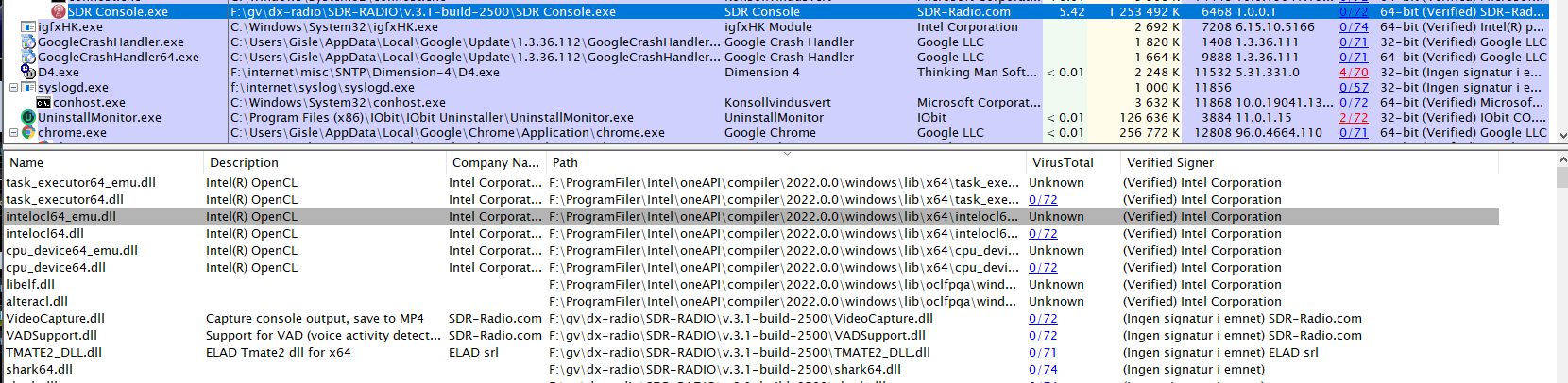Open VirusTotal link for TMATE2_DLL.dll
The height and width of the screenshot is (383, 1568).
pyautogui.click(x=1043, y=353)
